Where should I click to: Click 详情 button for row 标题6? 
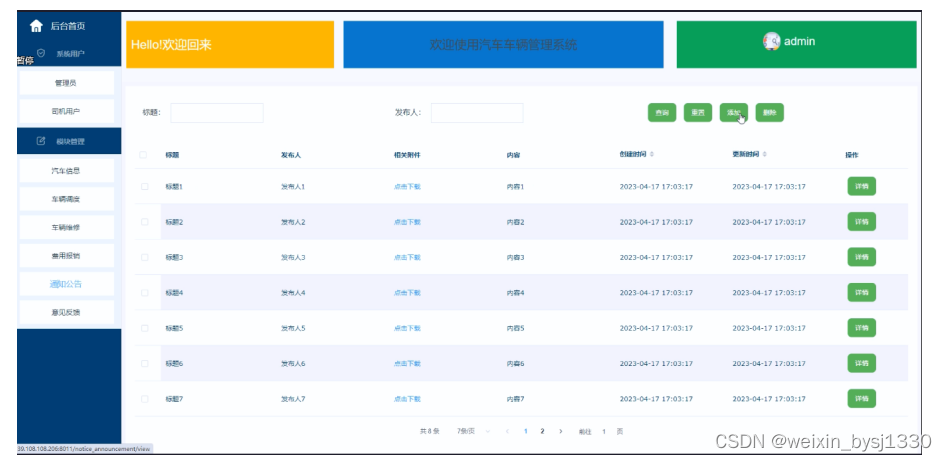click(861, 363)
